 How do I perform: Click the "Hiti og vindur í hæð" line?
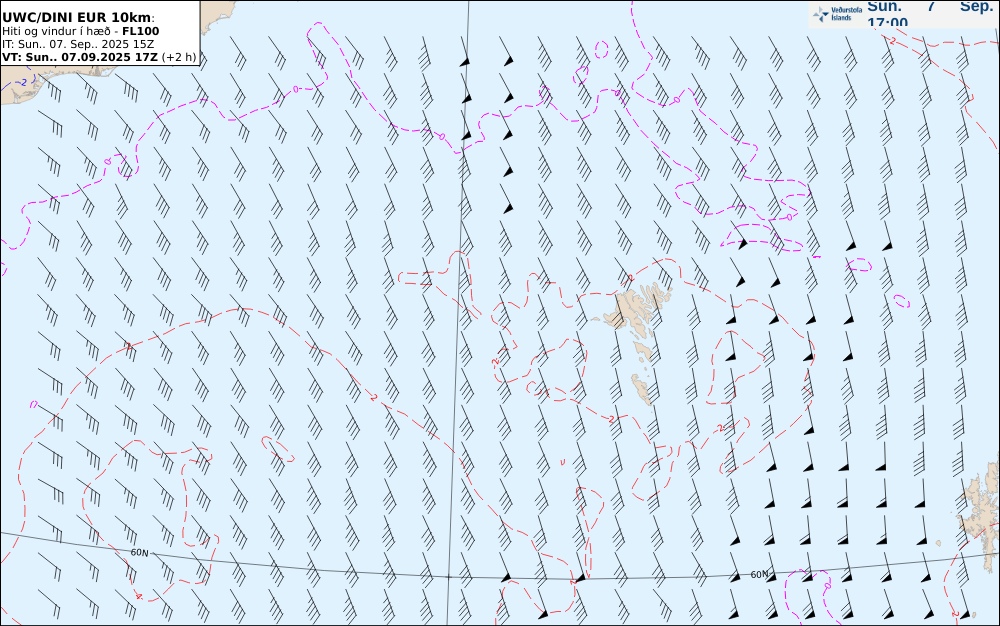[x=56, y=31]
